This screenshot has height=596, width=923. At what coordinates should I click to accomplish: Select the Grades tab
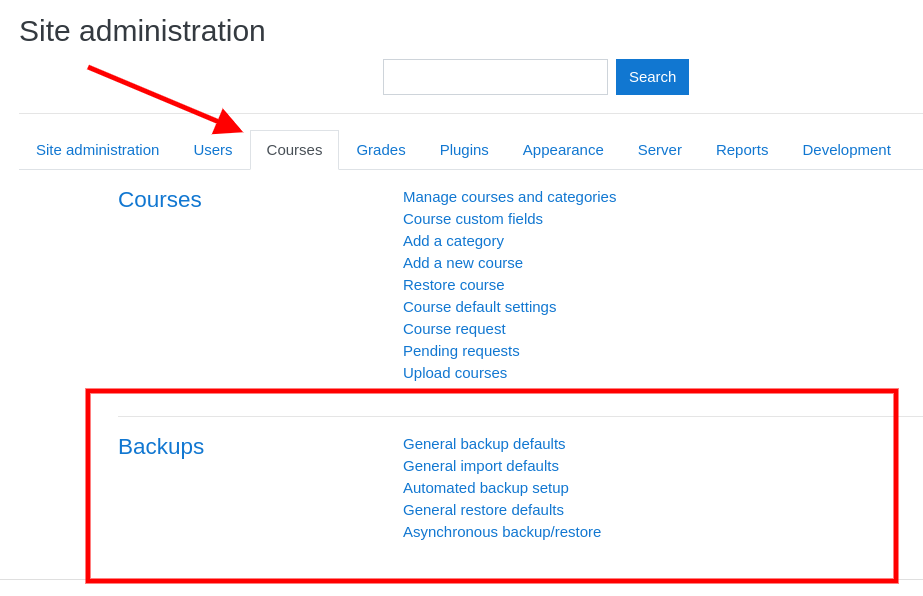pos(380,149)
